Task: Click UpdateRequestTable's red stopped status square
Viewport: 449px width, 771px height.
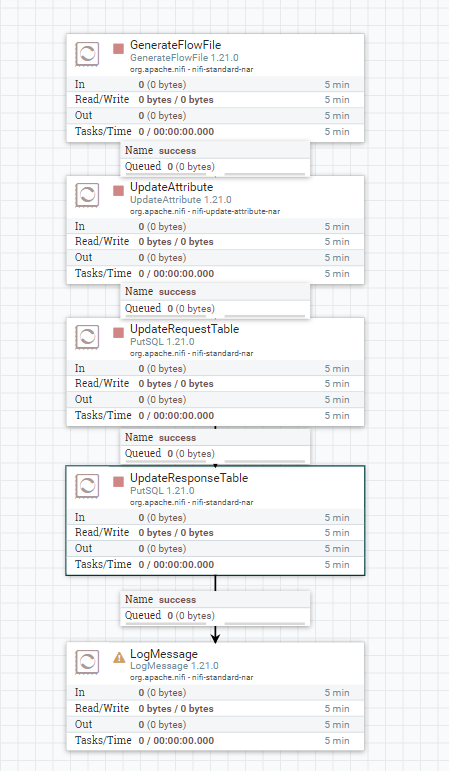Action: pyautogui.click(x=119, y=333)
